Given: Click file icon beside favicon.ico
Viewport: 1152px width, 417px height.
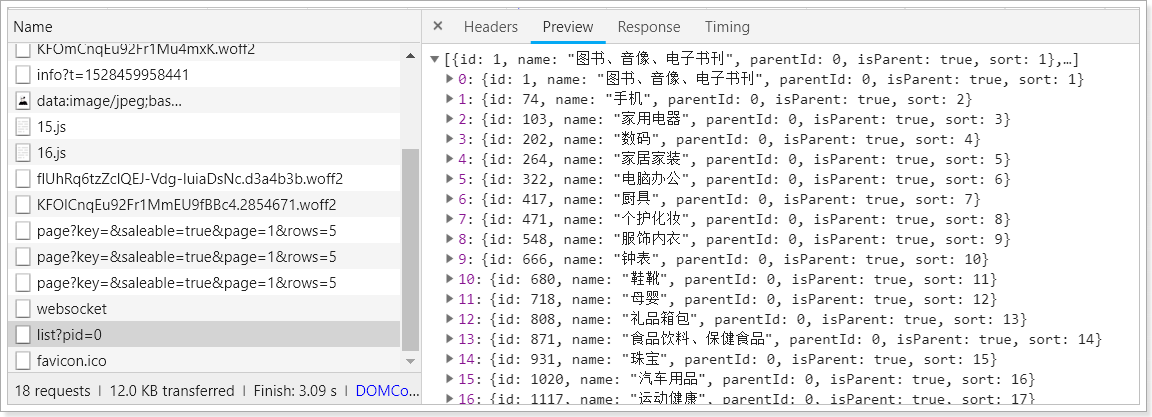Looking at the screenshot, I should click(x=24, y=360).
